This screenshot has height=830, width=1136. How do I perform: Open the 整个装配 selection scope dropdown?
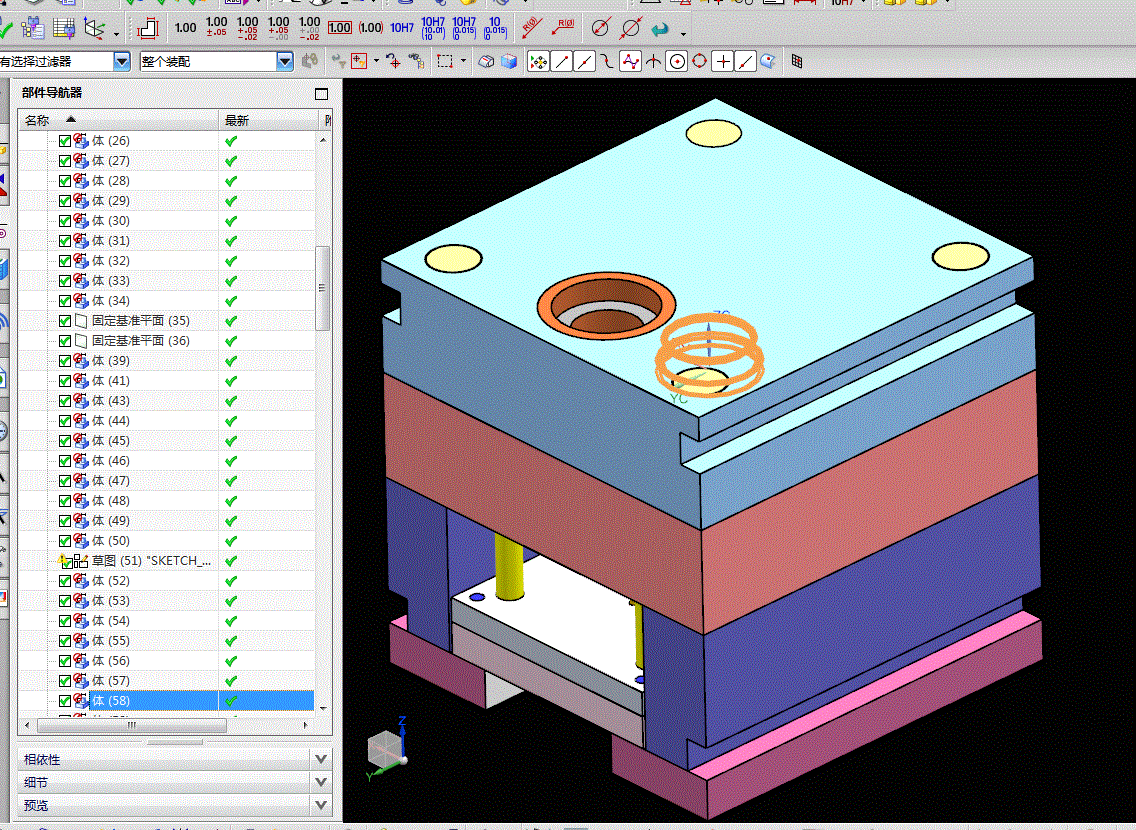click(x=285, y=62)
